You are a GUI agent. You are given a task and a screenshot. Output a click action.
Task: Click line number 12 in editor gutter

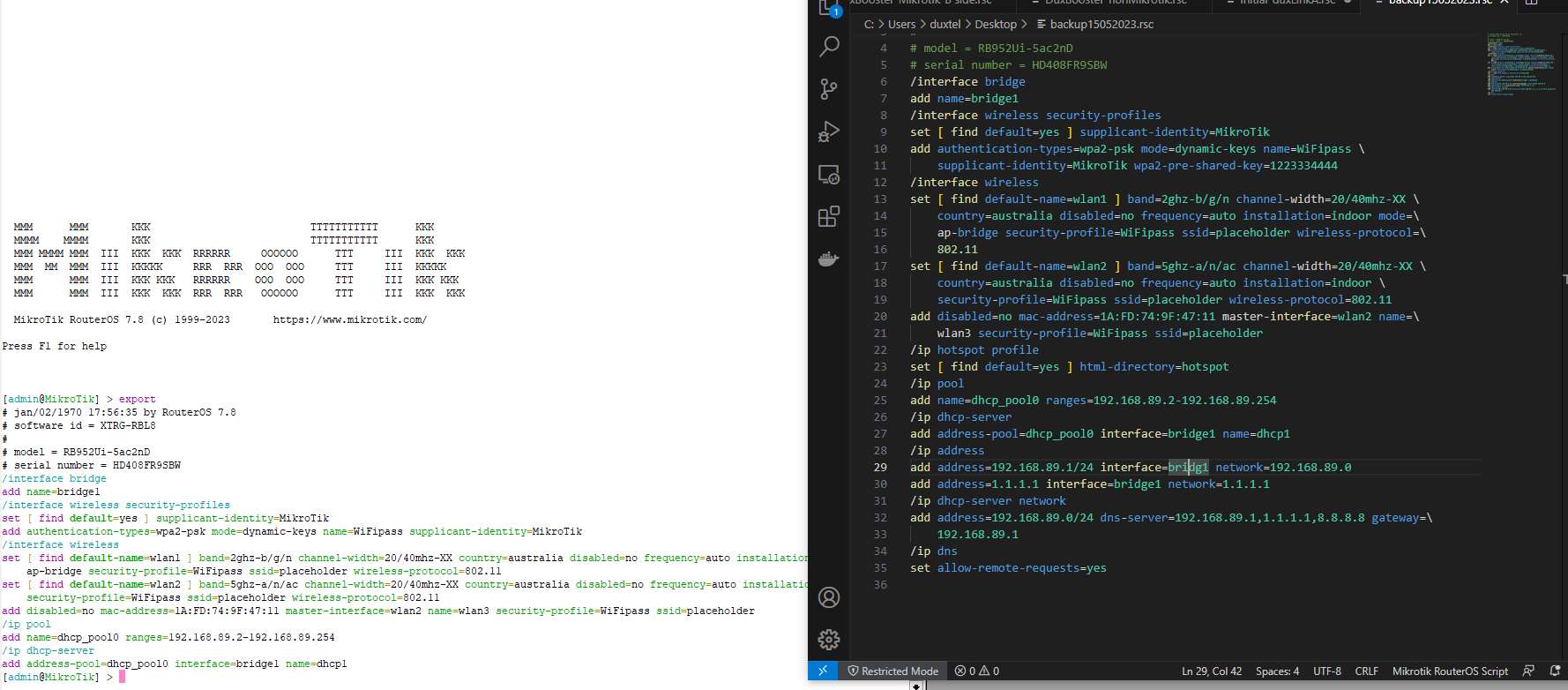[880, 182]
